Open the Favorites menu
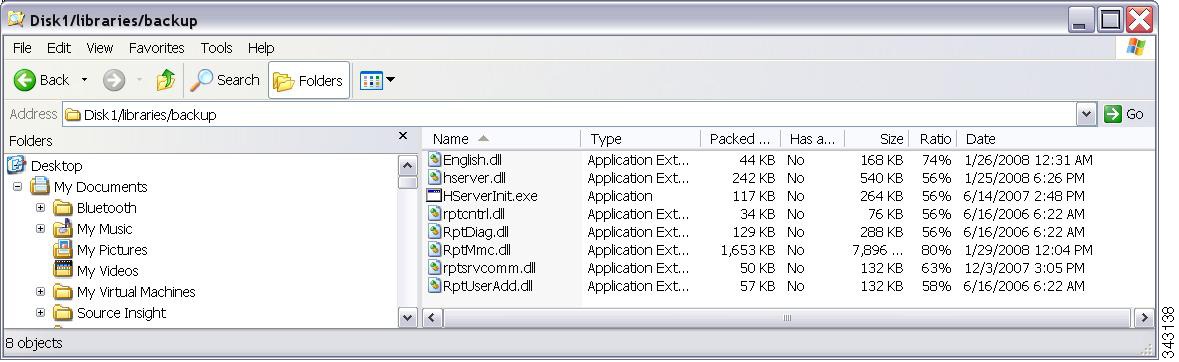 156,47
